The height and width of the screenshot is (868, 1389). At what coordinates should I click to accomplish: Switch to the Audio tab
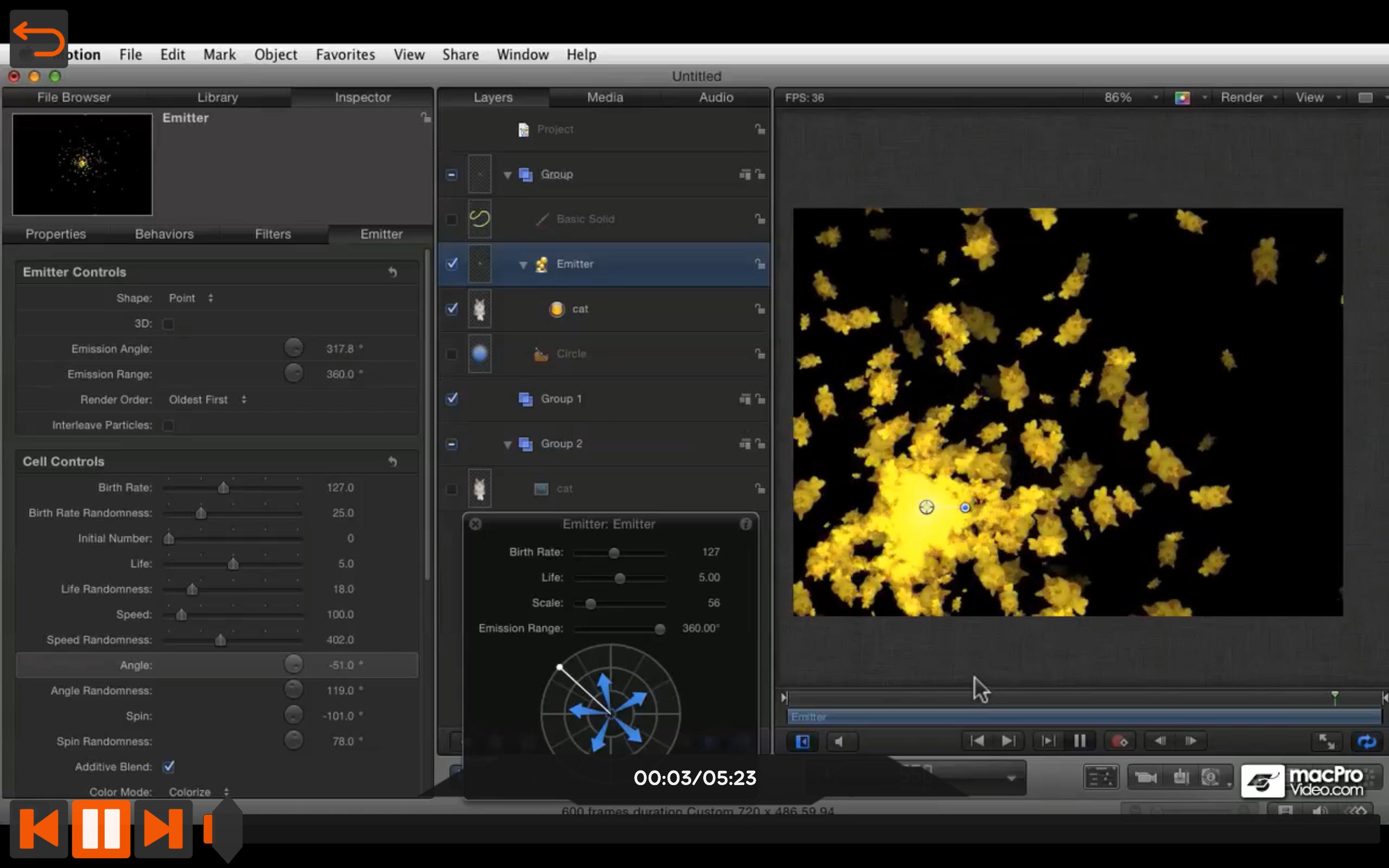[716, 97]
